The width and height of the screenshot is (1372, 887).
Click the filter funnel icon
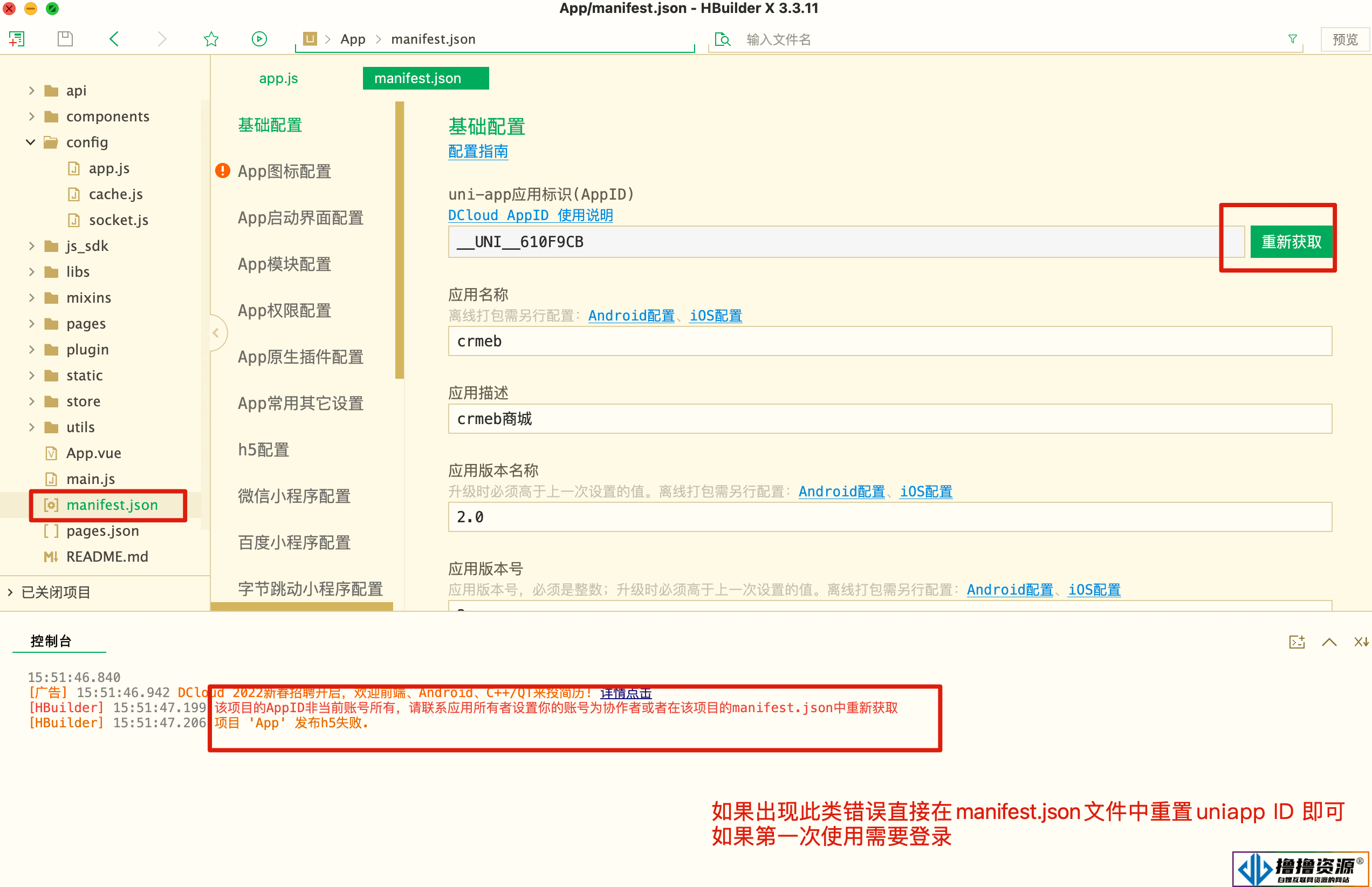(1293, 39)
